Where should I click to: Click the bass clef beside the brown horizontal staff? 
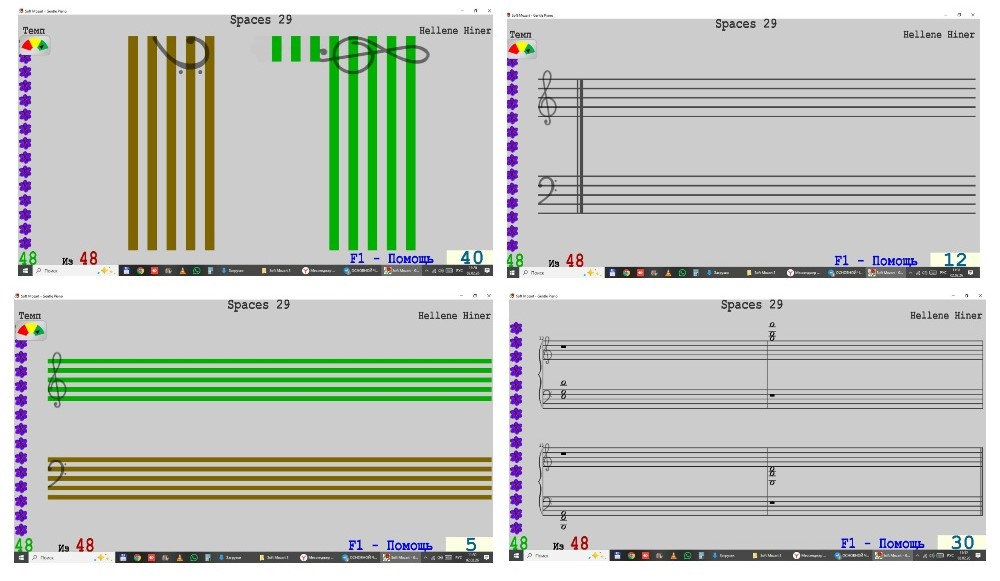(x=58, y=474)
